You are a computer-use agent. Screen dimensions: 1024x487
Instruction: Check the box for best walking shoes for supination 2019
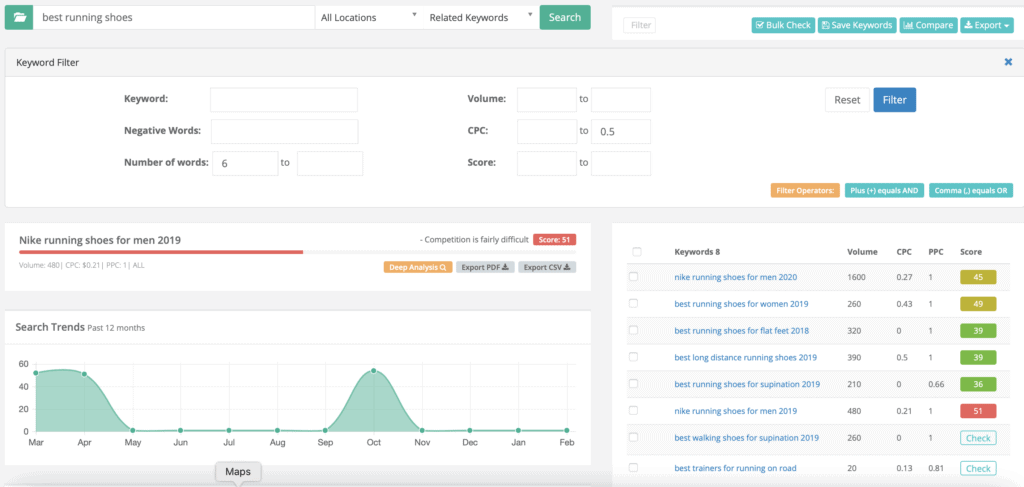633,437
